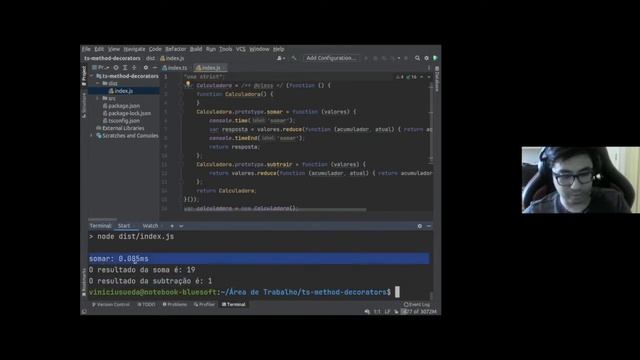The width and height of the screenshot is (640, 360).
Task: Open the Problems tool window
Action: click(x=175, y=304)
